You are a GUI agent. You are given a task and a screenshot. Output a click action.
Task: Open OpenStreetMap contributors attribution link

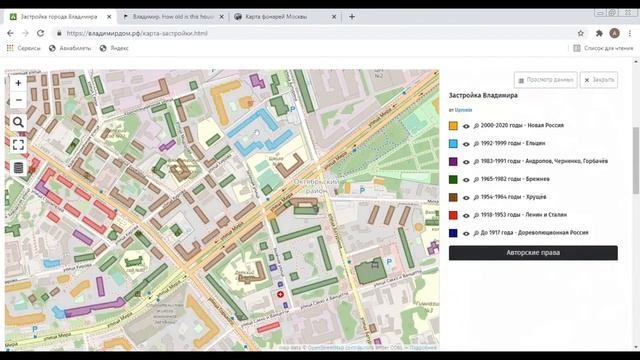[340, 348]
